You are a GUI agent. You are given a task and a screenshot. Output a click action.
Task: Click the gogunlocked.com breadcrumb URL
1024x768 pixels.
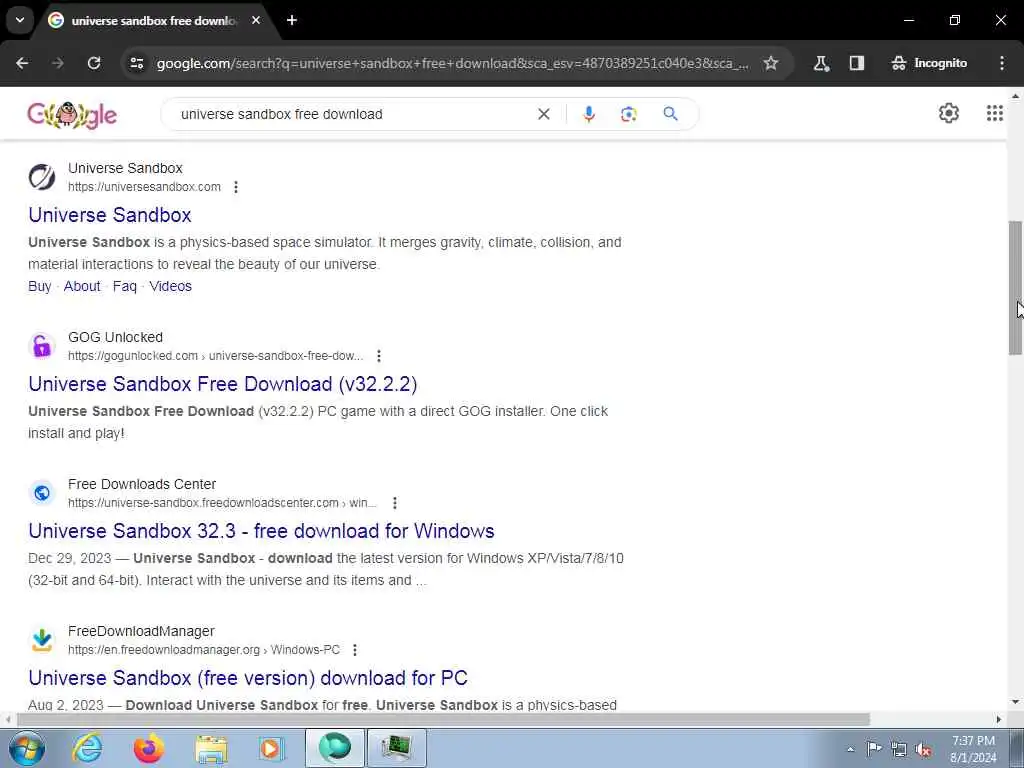pyautogui.click(x=216, y=356)
